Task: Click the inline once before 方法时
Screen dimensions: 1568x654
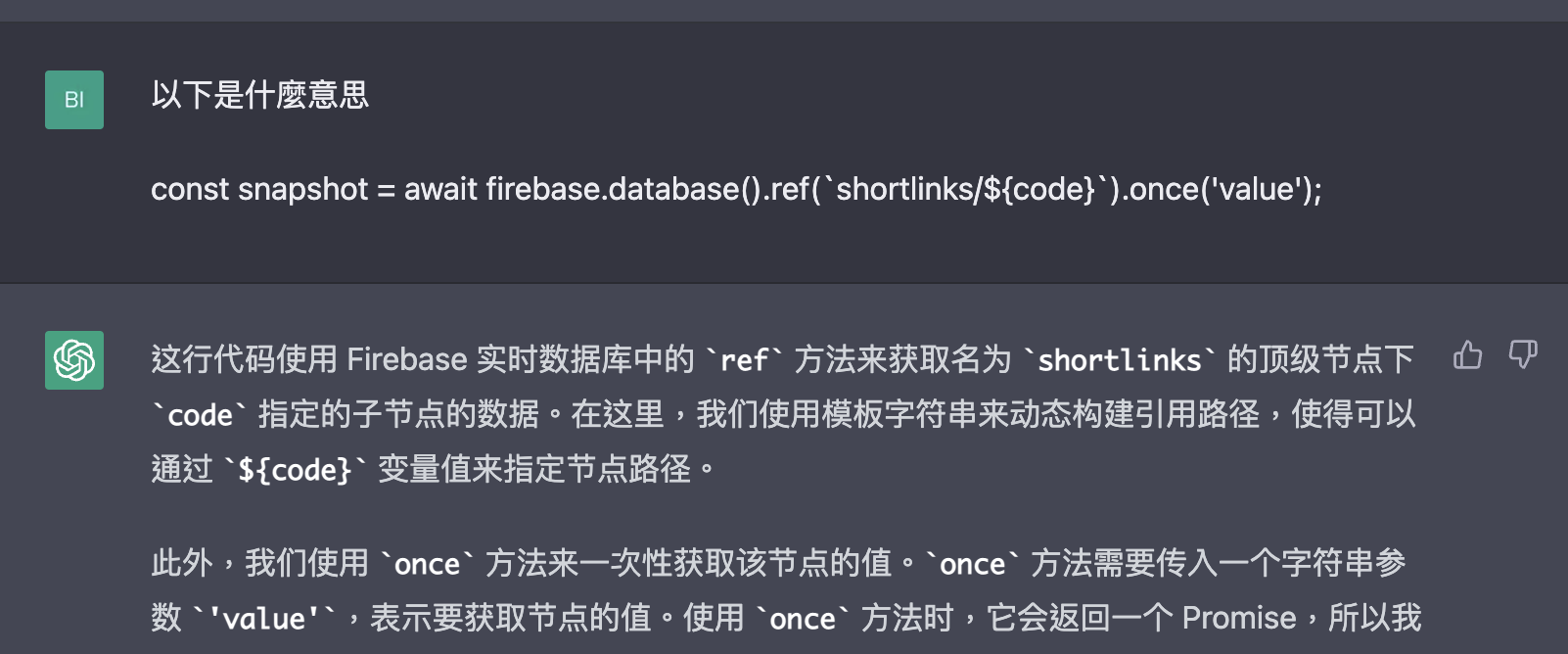Action: [803, 620]
